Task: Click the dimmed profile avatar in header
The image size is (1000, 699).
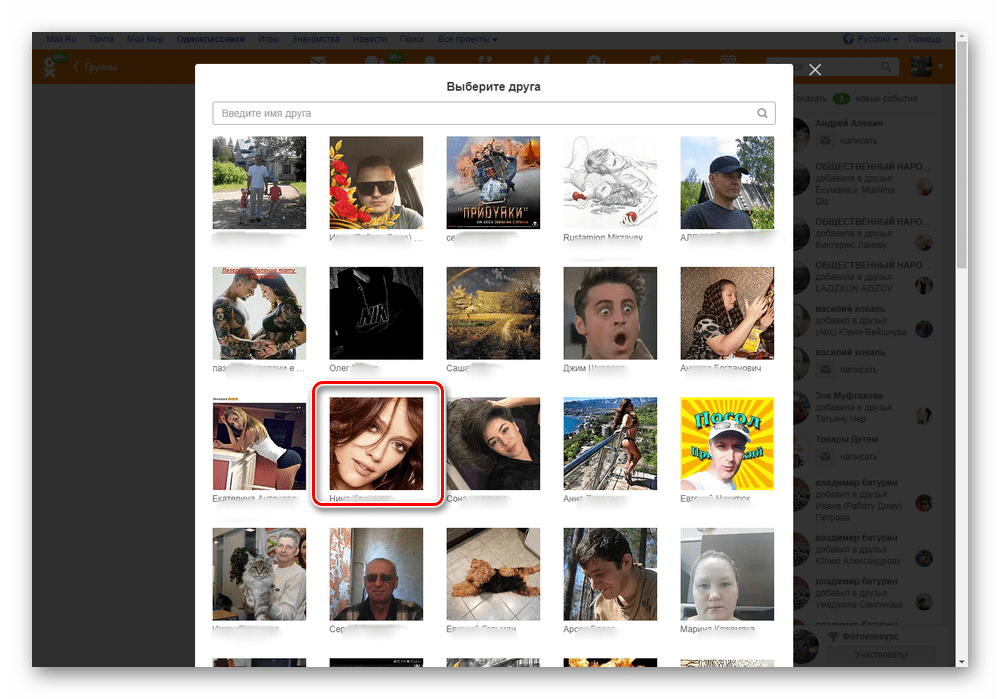Action: pyautogui.click(x=921, y=66)
